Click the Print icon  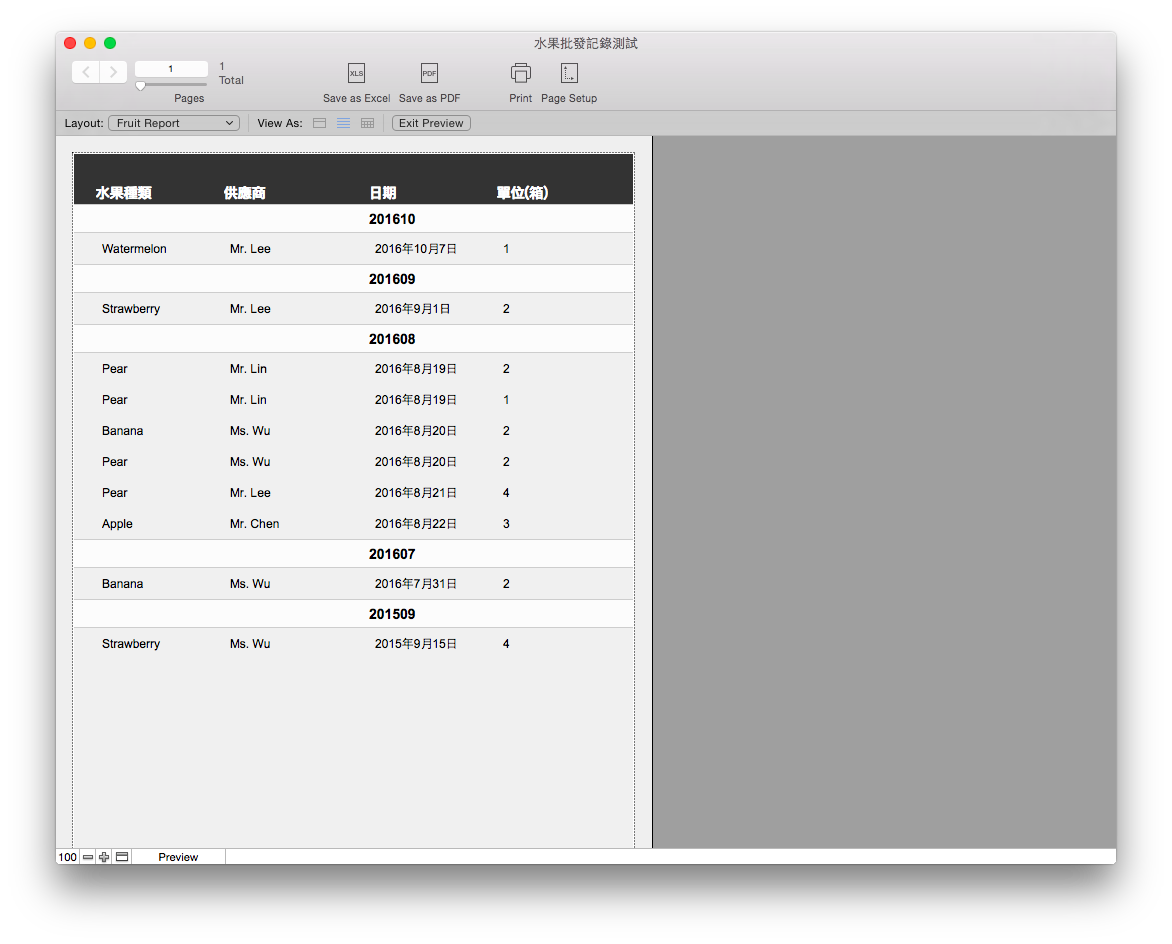point(521,73)
